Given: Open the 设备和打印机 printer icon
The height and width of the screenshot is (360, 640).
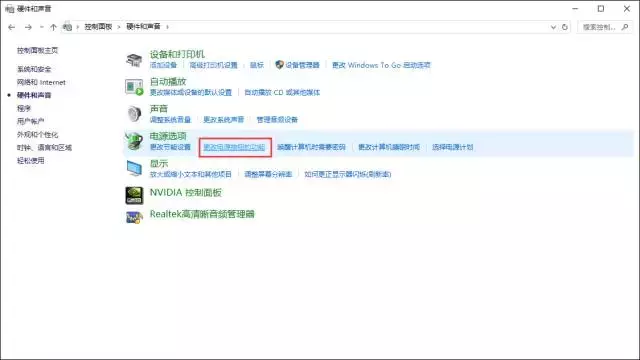Looking at the screenshot, I should [134, 60].
